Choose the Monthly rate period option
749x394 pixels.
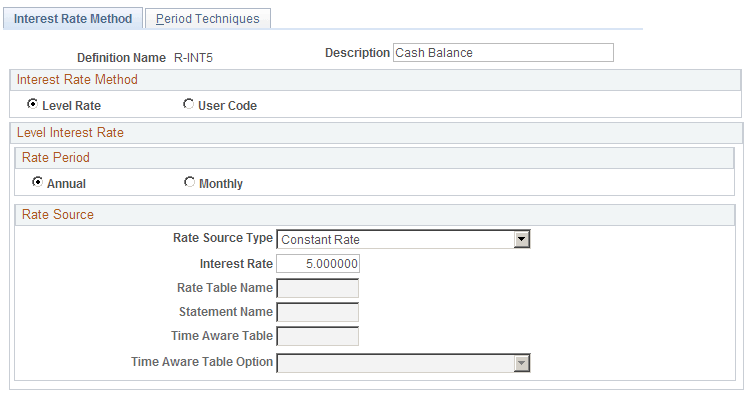[189, 182]
